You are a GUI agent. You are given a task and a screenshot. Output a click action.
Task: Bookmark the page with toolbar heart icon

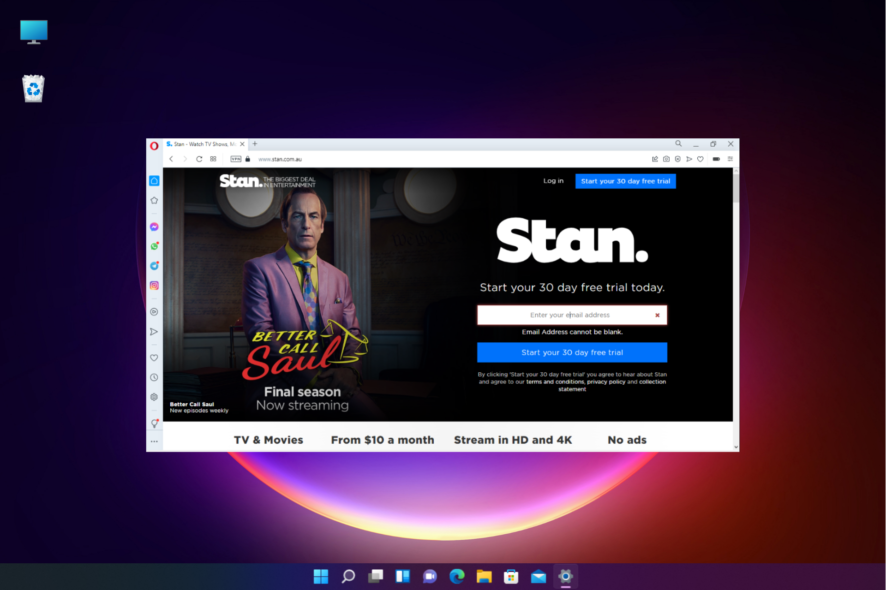[x=700, y=159]
